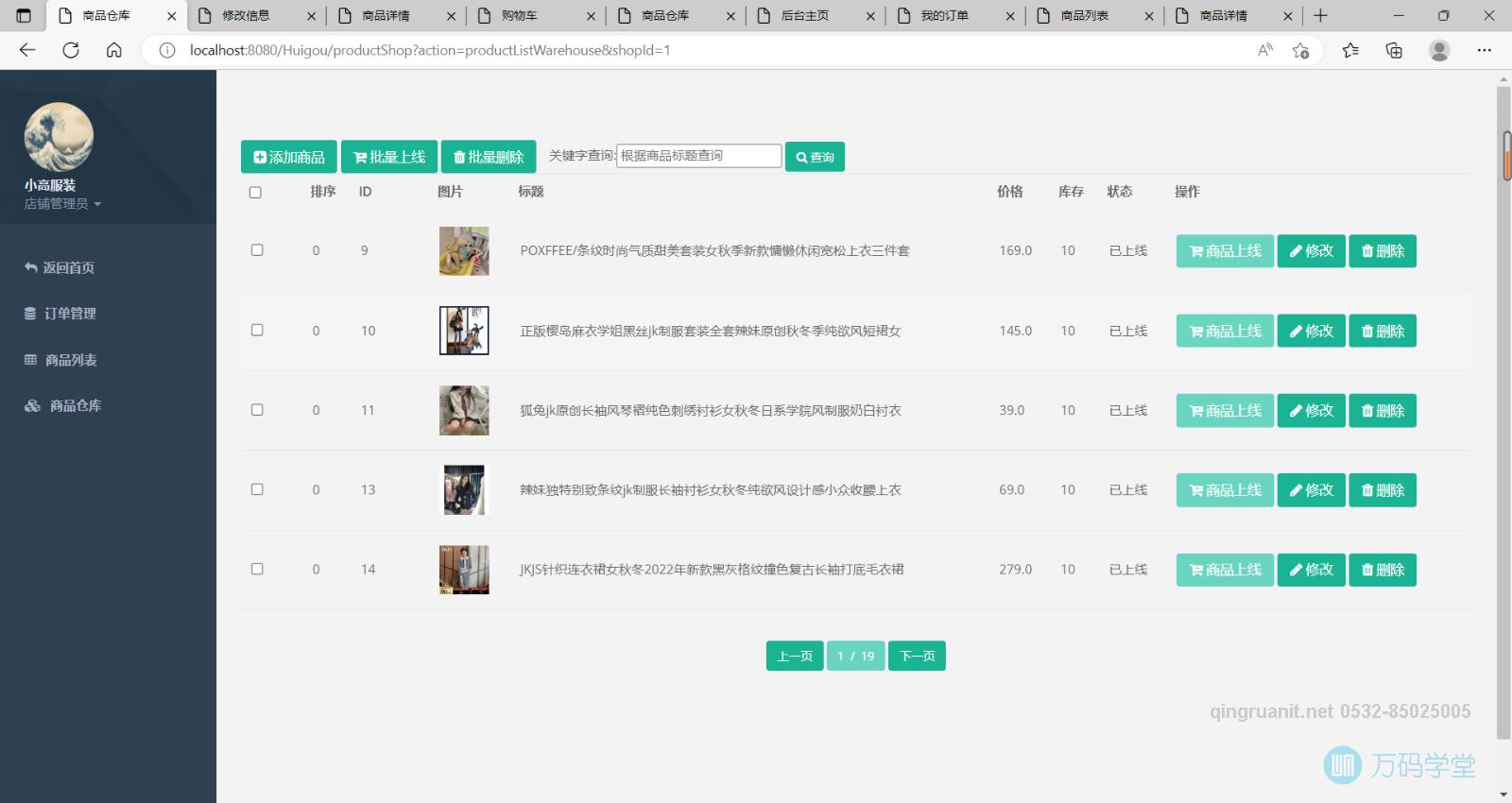Check the box for product ID 10
The height and width of the screenshot is (803, 1512).
point(257,330)
